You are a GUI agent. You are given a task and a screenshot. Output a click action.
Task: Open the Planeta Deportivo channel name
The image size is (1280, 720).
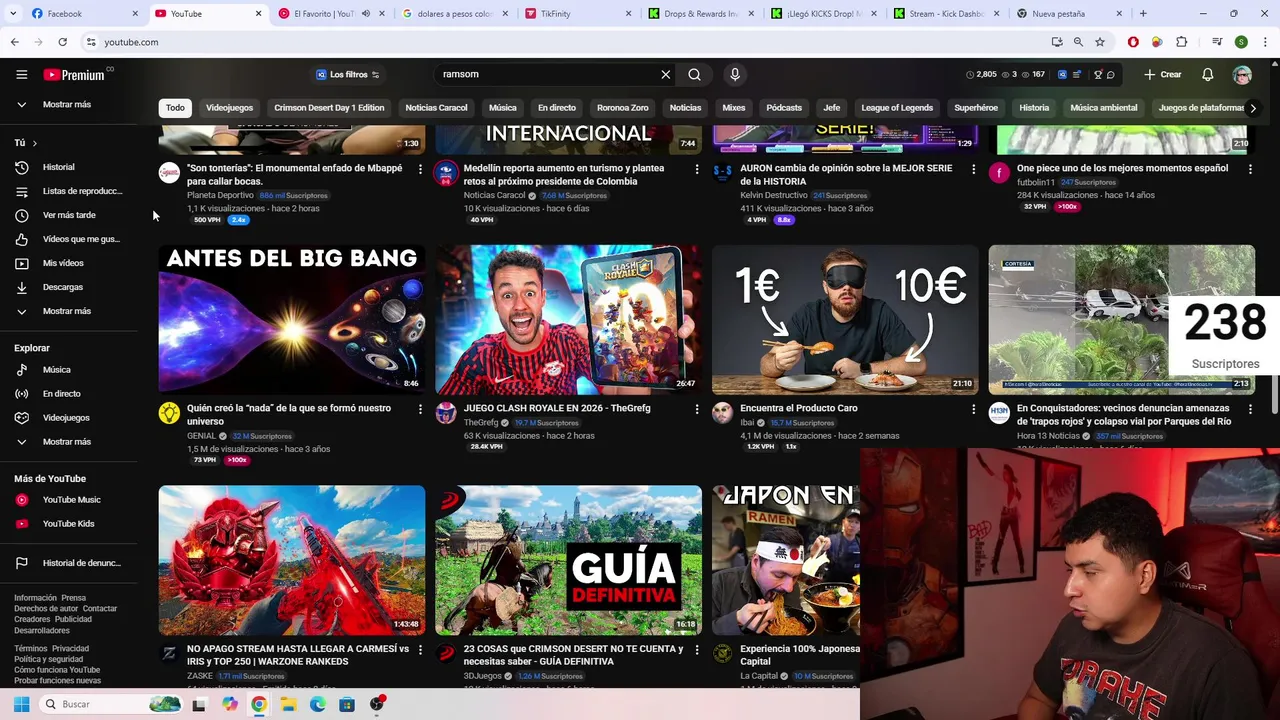tap(220, 196)
